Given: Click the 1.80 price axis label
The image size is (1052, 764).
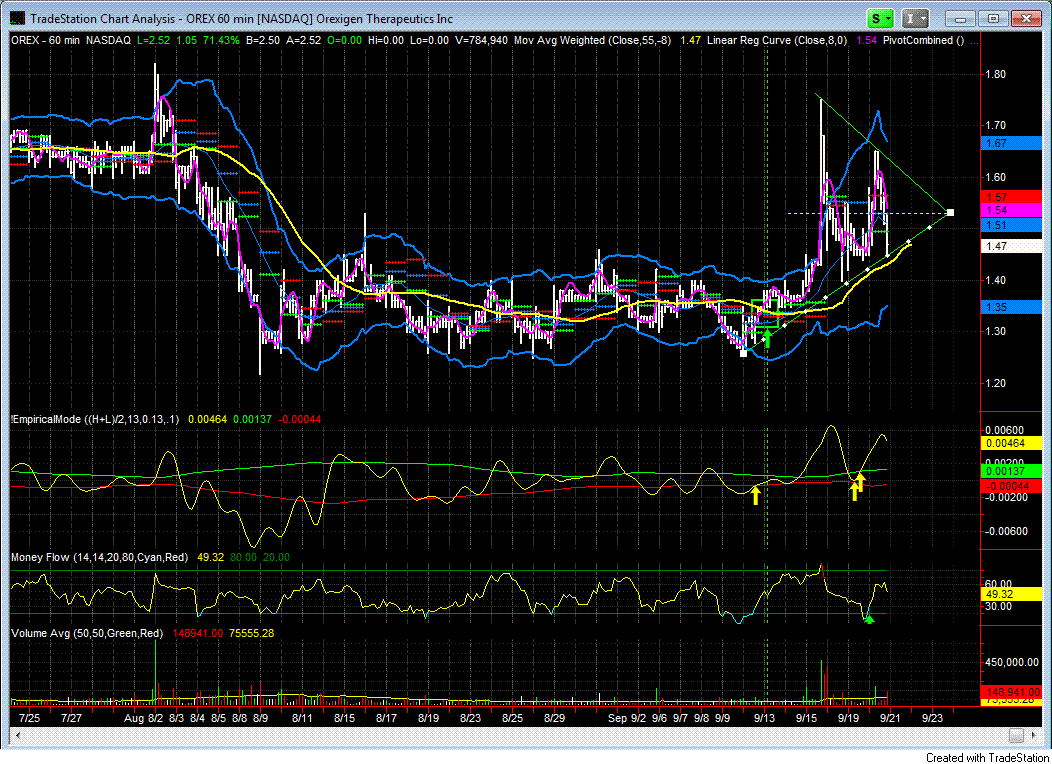Looking at the screenshot, I should click(x=996, y=74).
